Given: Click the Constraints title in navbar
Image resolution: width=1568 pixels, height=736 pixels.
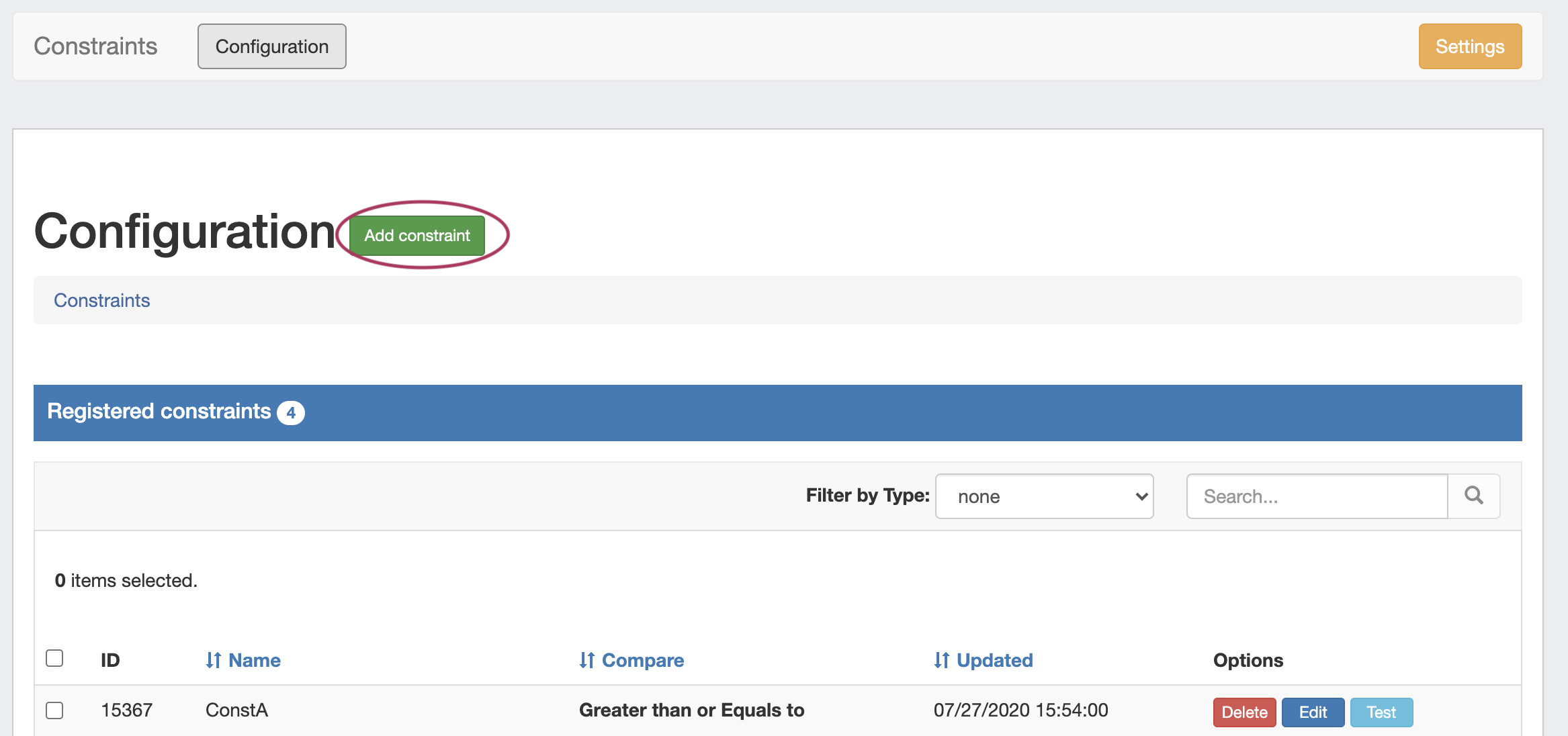Looking at the screenshot, I should click(x=95, y=46).
